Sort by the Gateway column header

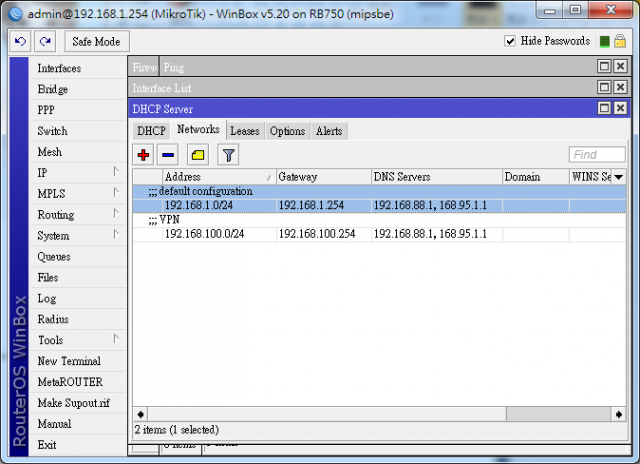[x=324, y=177]
